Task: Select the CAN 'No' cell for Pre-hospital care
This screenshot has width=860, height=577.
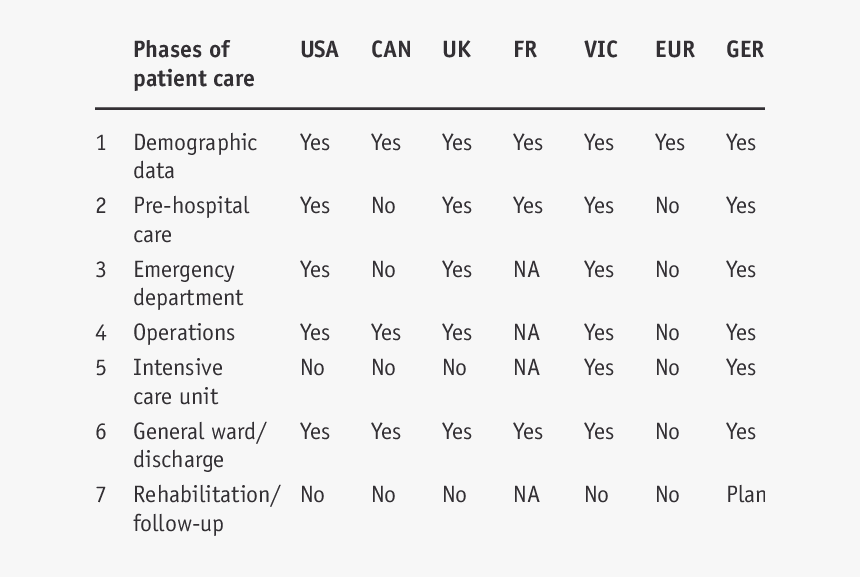Action: pyautogui.click(x=383, y=206)
